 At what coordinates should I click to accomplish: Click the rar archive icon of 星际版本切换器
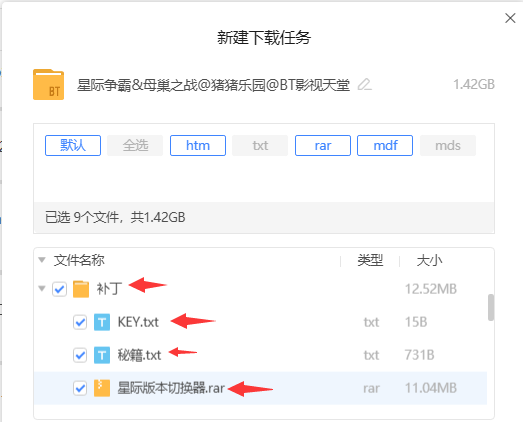[102, 388]
